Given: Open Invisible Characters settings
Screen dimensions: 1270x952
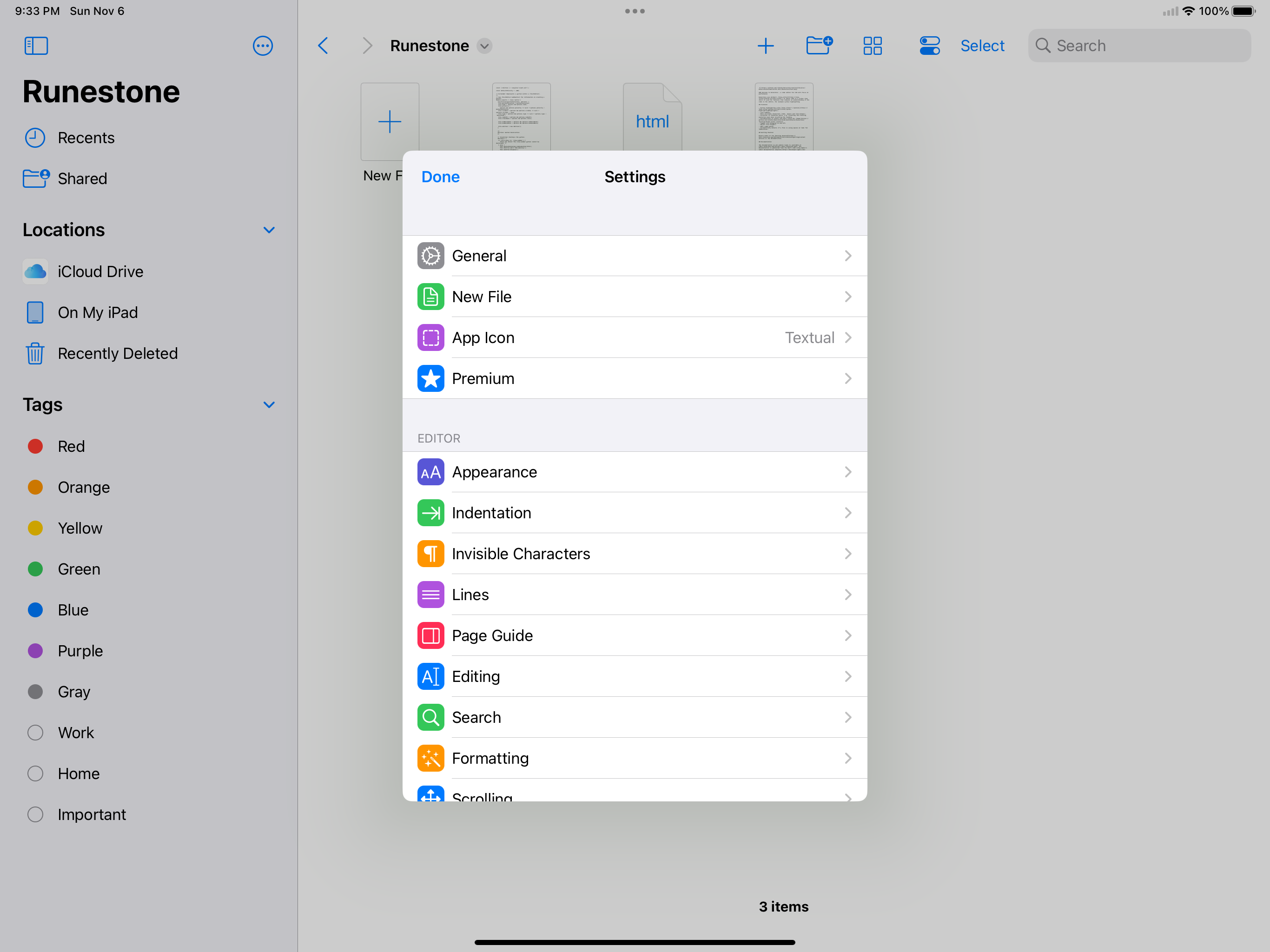Looking at the screenshot, I should [x=634, y=554].
